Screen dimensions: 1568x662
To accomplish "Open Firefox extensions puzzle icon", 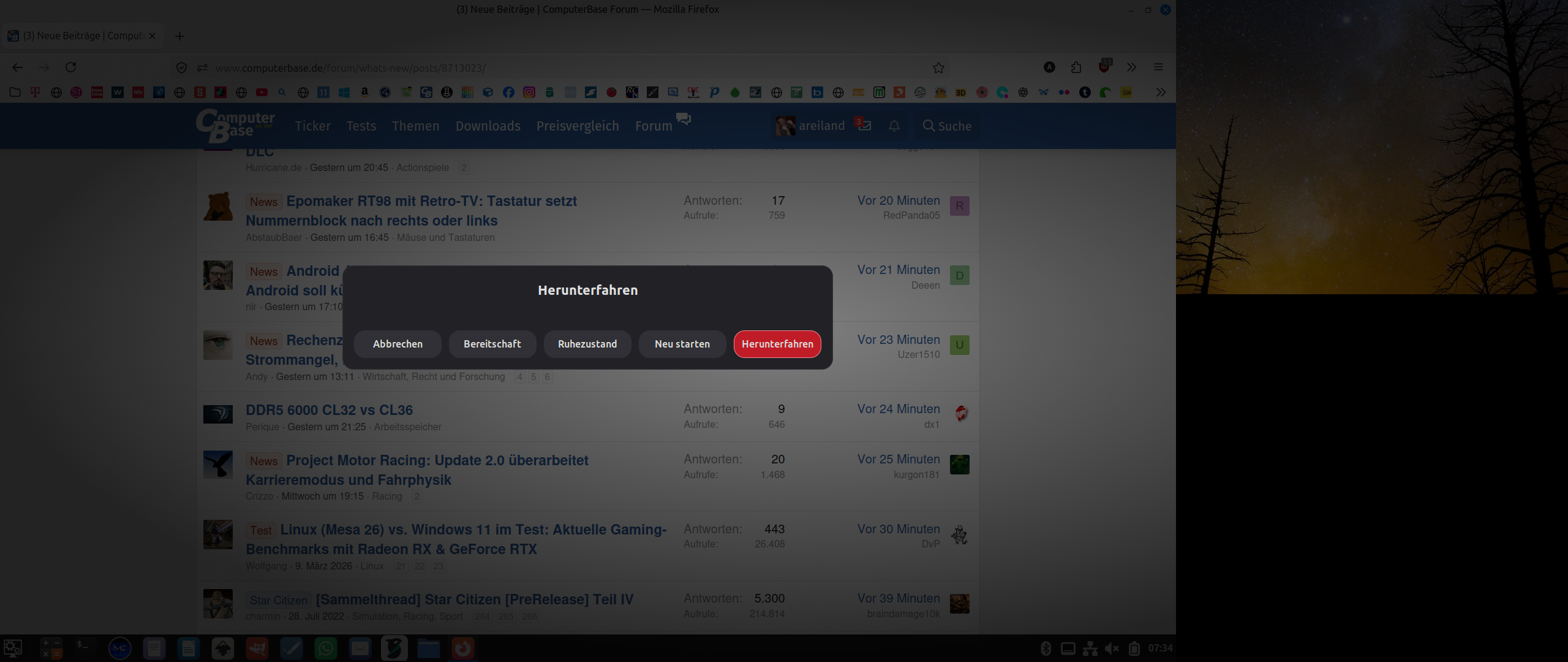I will (x=1076, y=67).
